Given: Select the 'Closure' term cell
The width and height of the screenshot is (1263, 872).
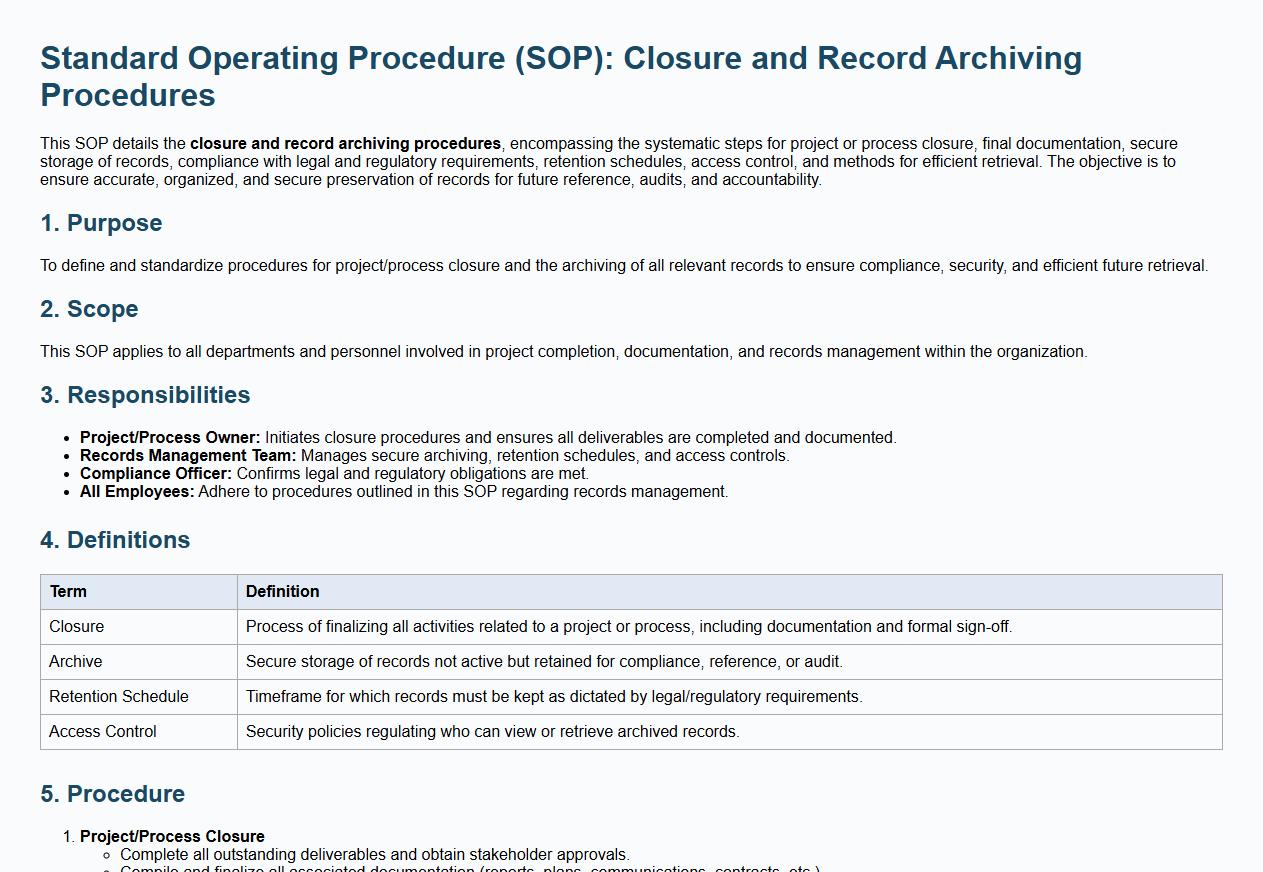Looking at the screenshot, I should (x=76, y=627).
